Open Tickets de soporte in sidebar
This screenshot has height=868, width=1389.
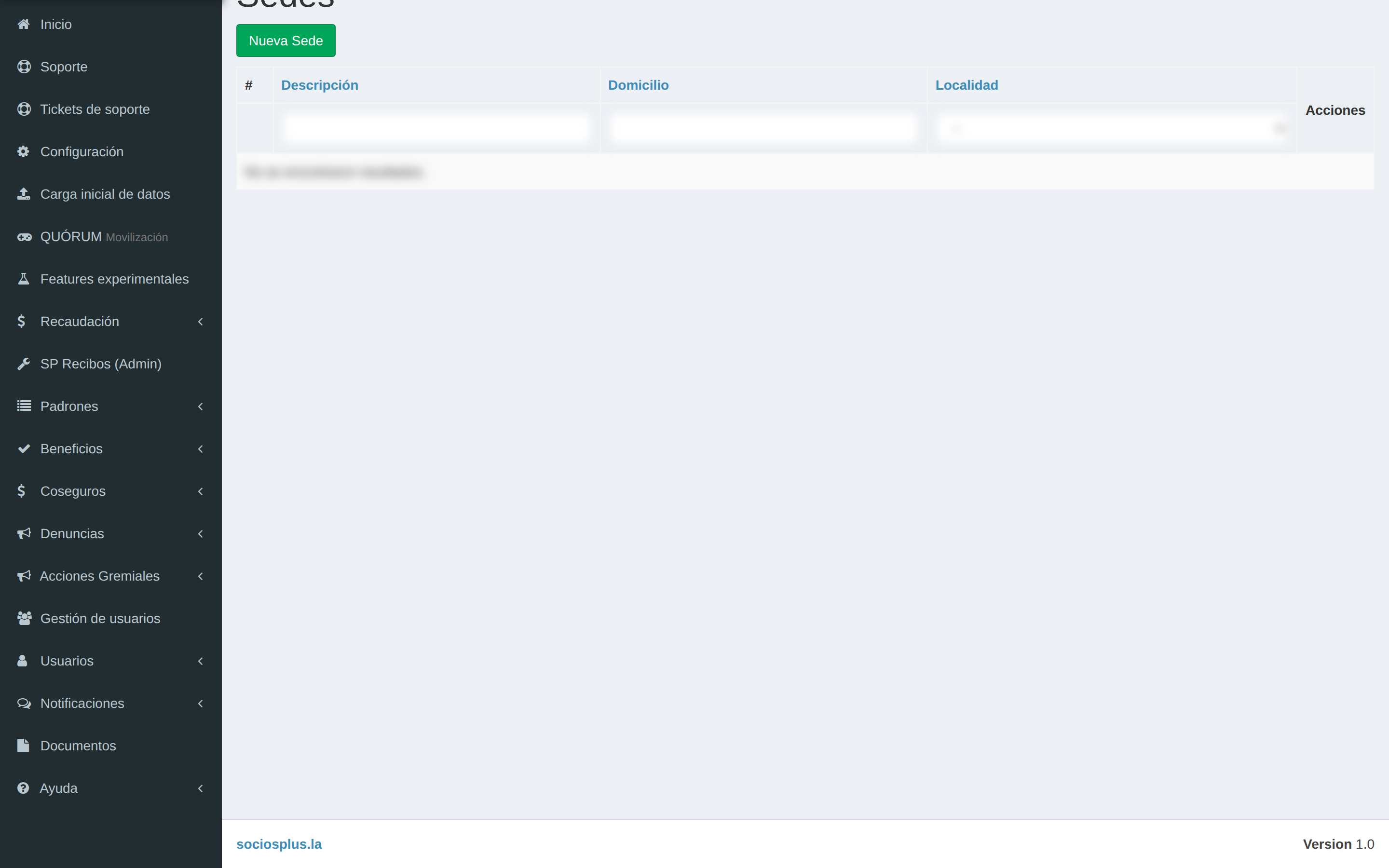coord(111,109)
